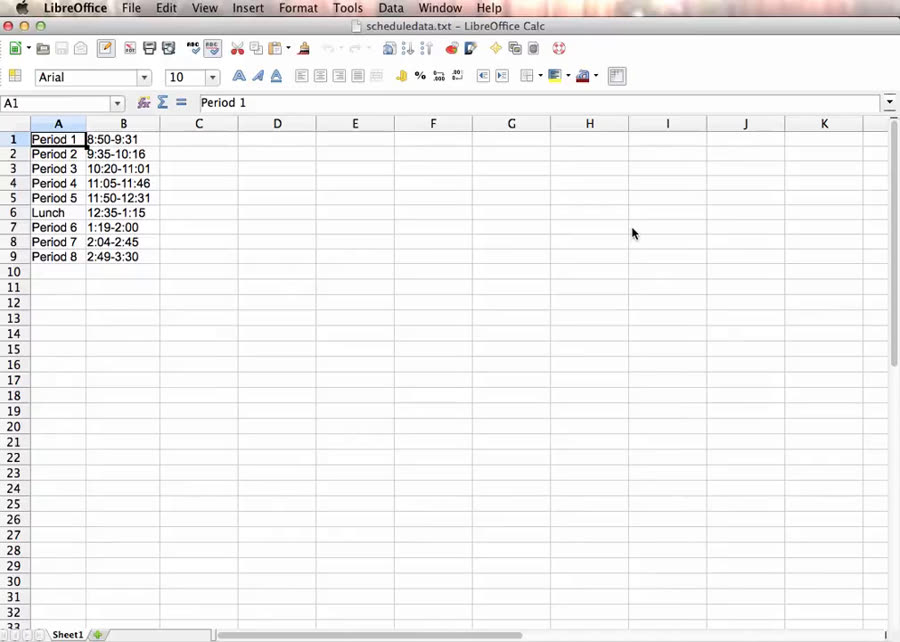The width and height of the screenshot is (900, 642).
Task: Open the font size 10 dropdown
Action: [x=212, y=77]
